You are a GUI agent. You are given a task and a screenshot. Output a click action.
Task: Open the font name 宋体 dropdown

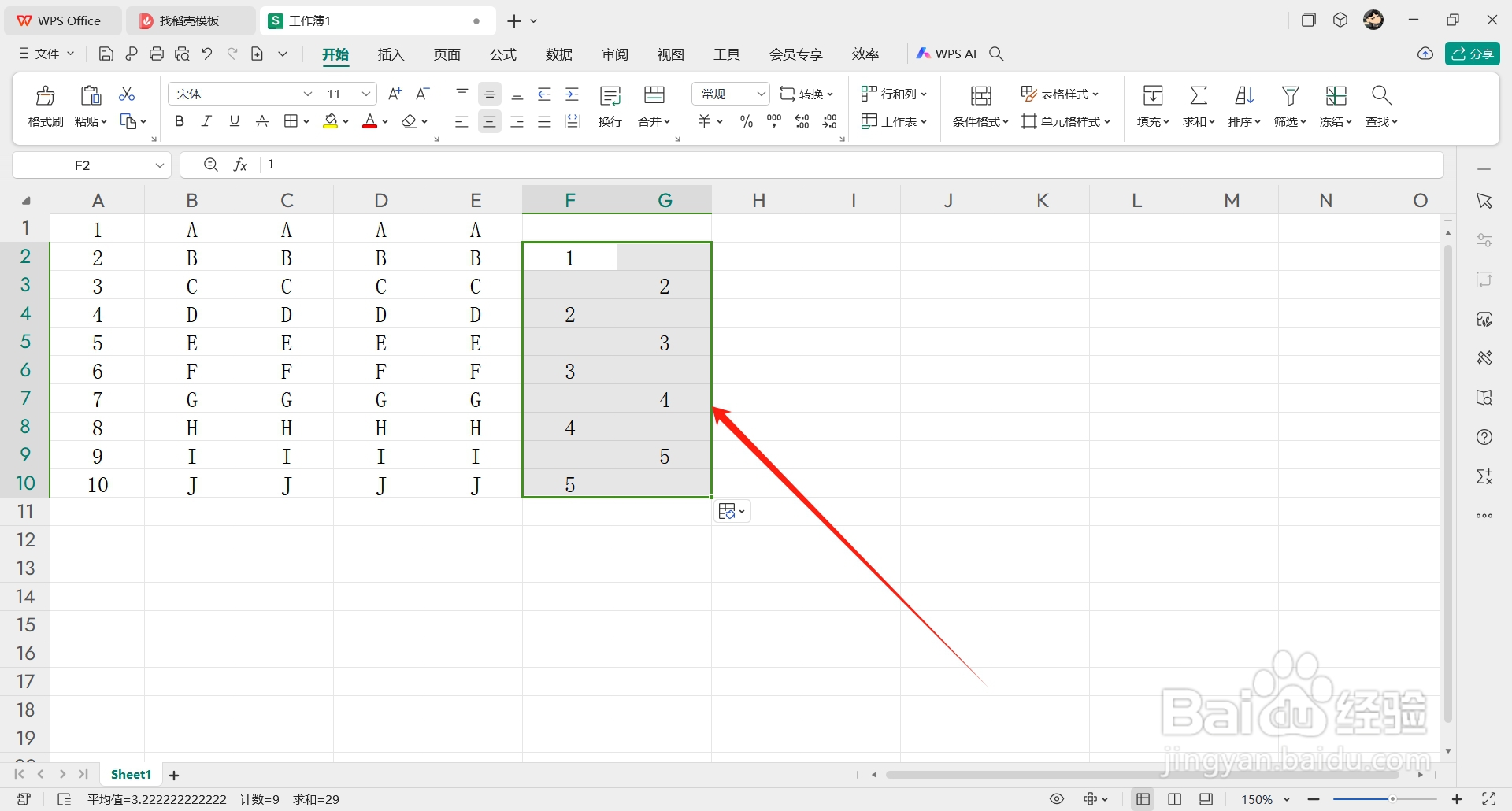308,94
